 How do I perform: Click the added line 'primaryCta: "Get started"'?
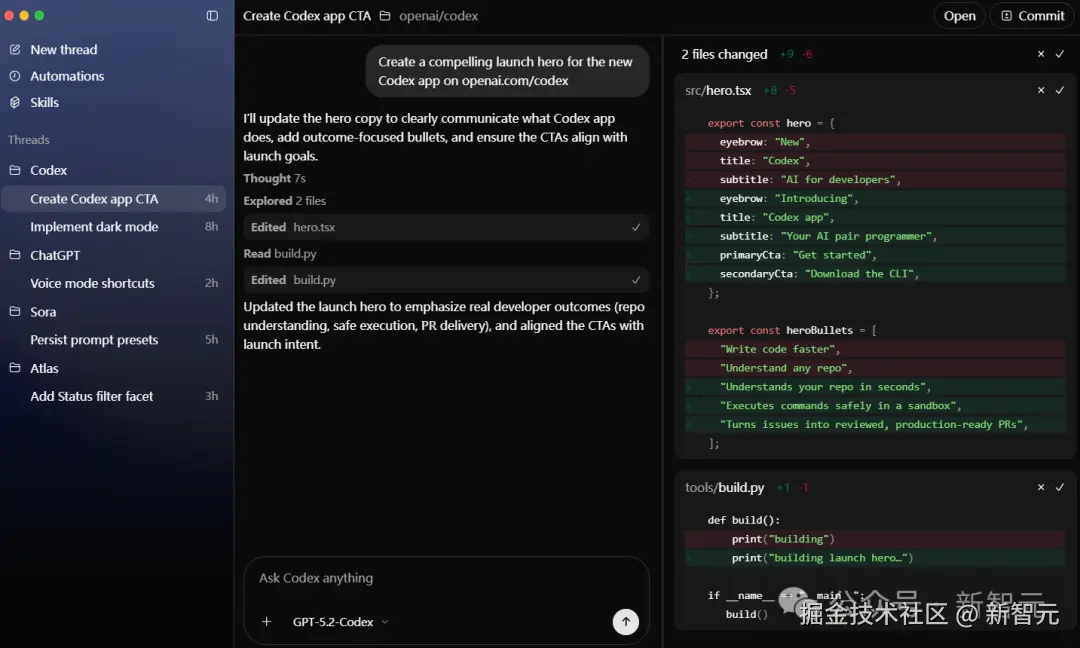875,255
